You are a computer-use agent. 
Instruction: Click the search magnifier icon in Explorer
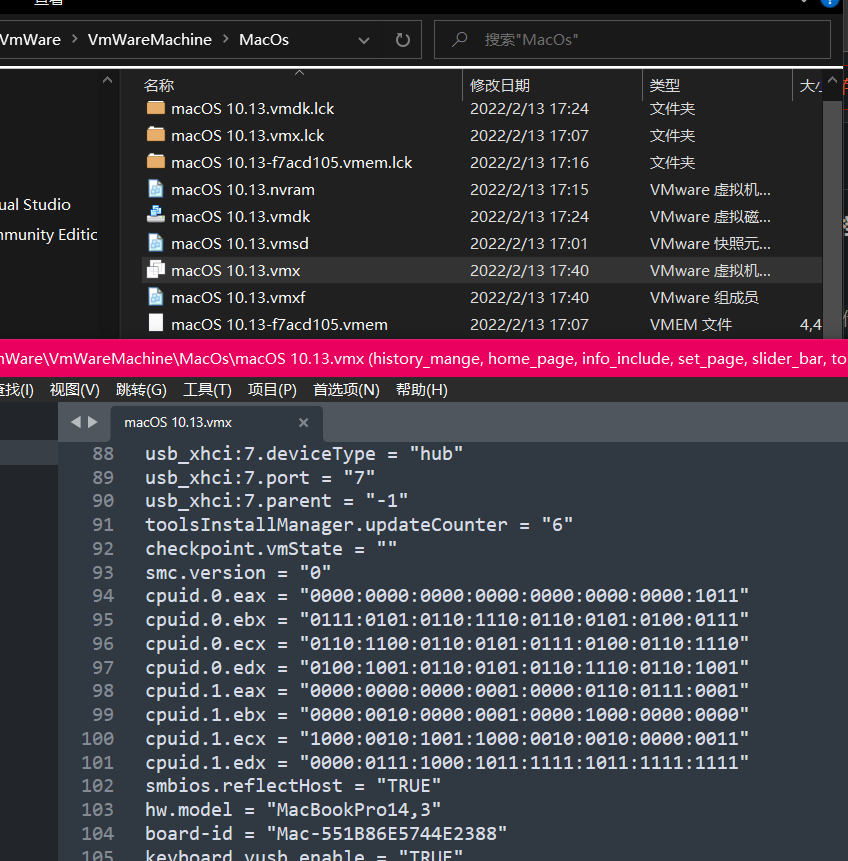click(x=459, y=39)
